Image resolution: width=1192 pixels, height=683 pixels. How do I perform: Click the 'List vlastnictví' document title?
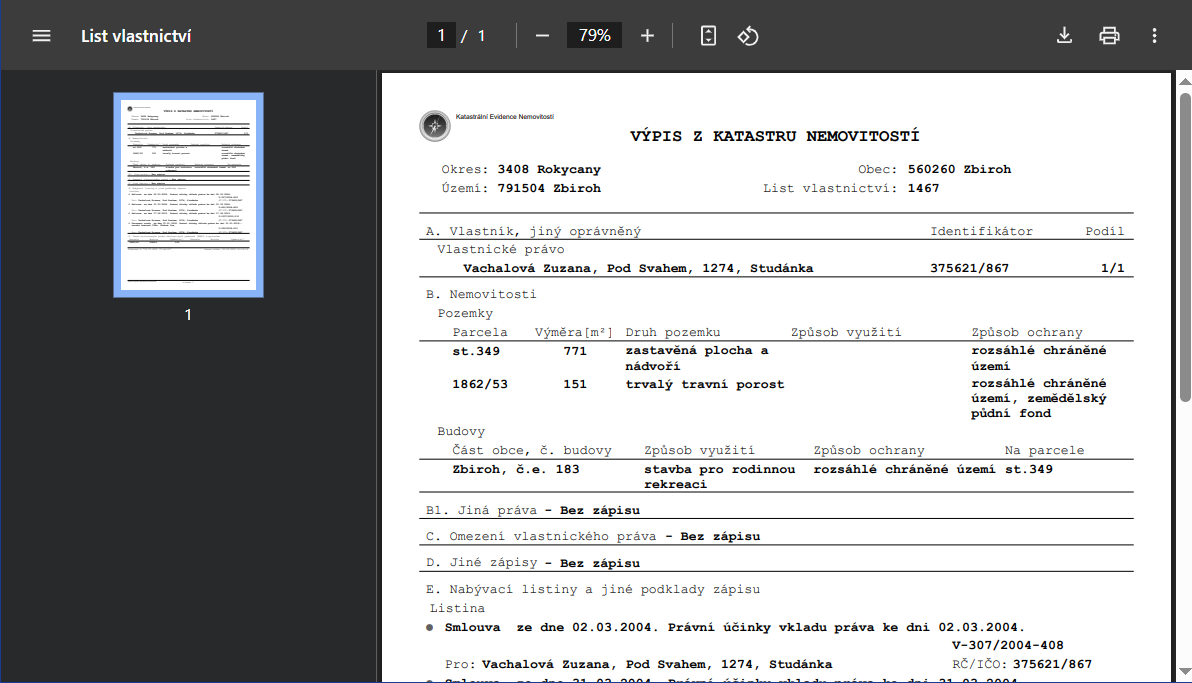click(x=136, y=36)
